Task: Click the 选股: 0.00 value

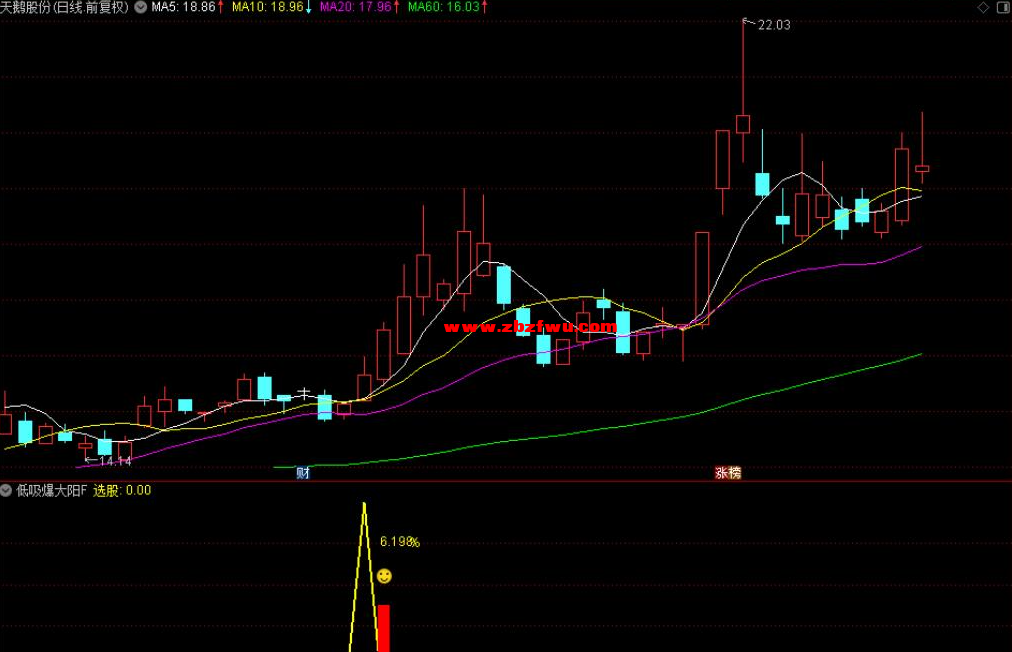Action: point(122,491)
